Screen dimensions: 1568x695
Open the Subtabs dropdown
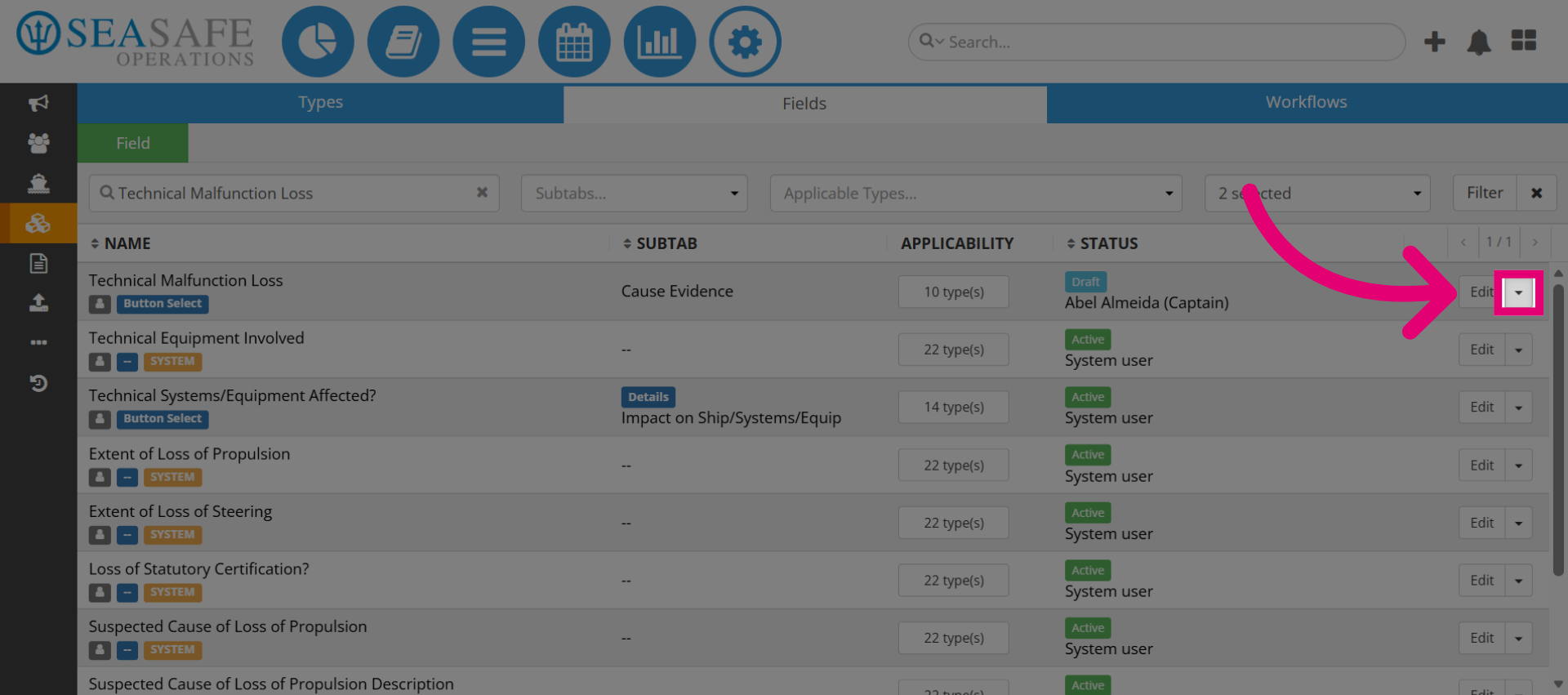635,194
